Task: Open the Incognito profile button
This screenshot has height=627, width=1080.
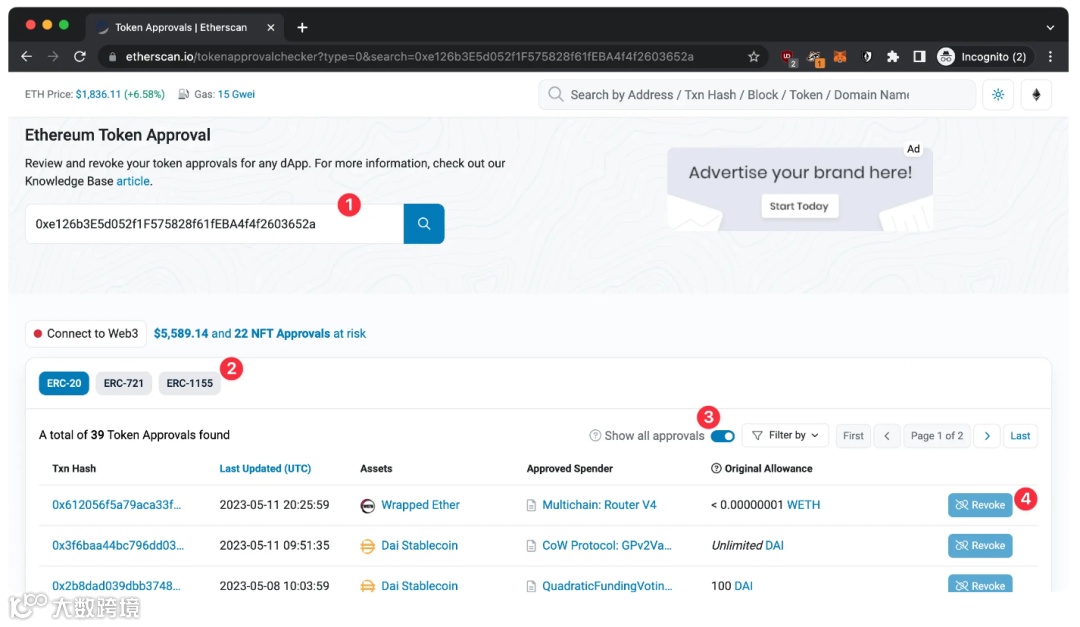Action: (x=983, y=56)
